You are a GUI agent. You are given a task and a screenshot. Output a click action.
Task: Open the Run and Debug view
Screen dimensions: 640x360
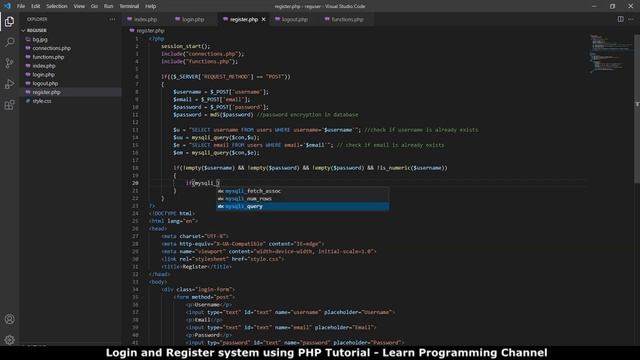9,84
